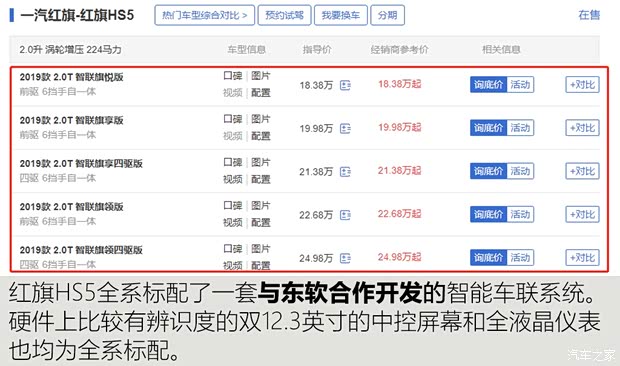Click the 我要换车 button
The height and width of the screenshot is (366, 620).
click(340, 15)
